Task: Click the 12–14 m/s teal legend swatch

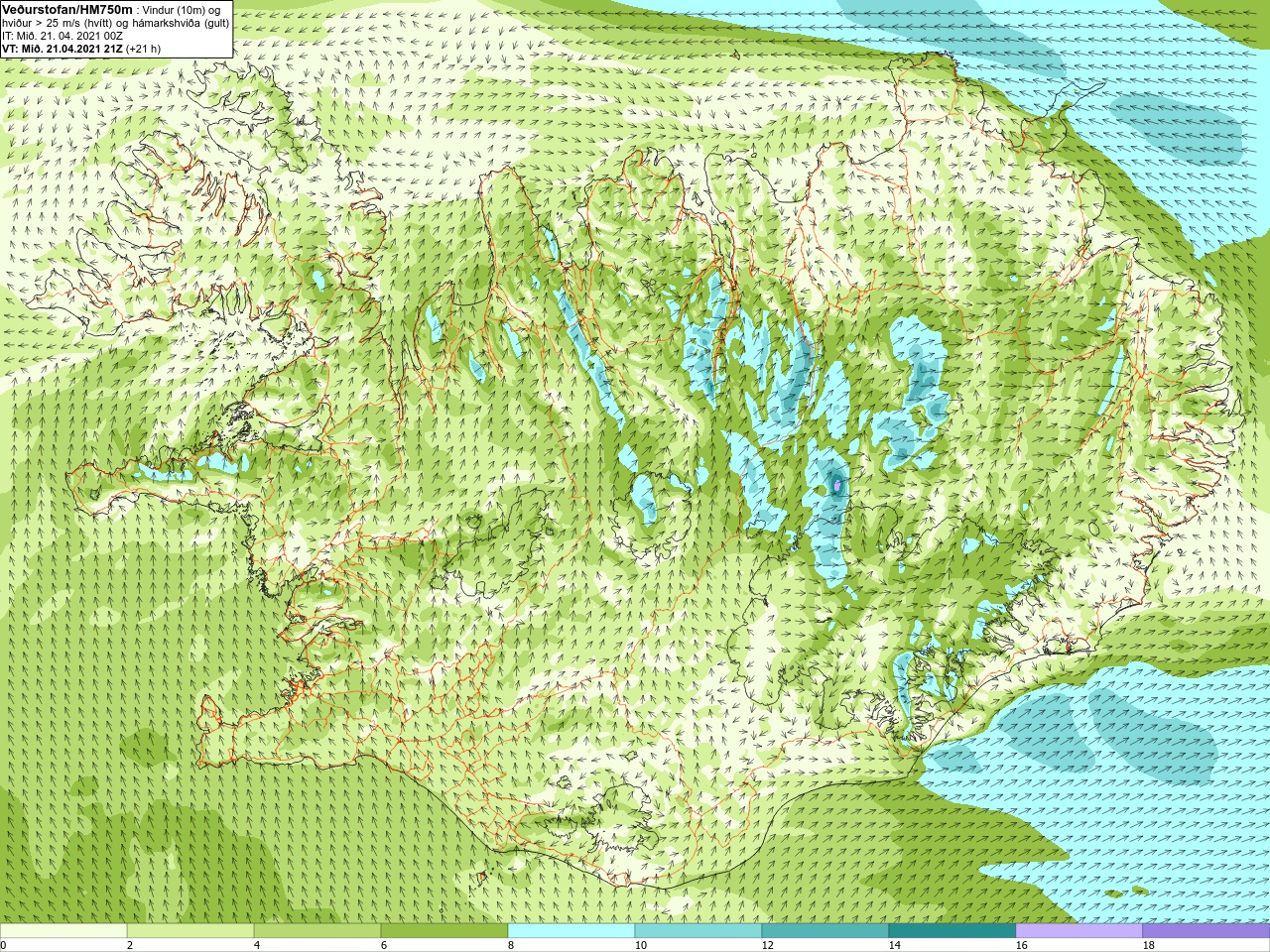Action: [x=825, y=932]
